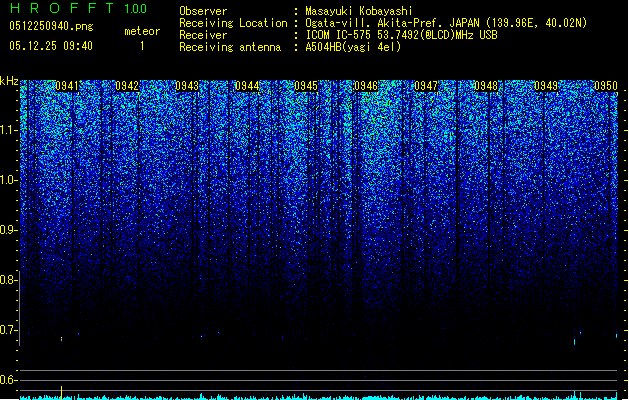Click the 0949 time marker
629x400 pixels.
point(546,86)
